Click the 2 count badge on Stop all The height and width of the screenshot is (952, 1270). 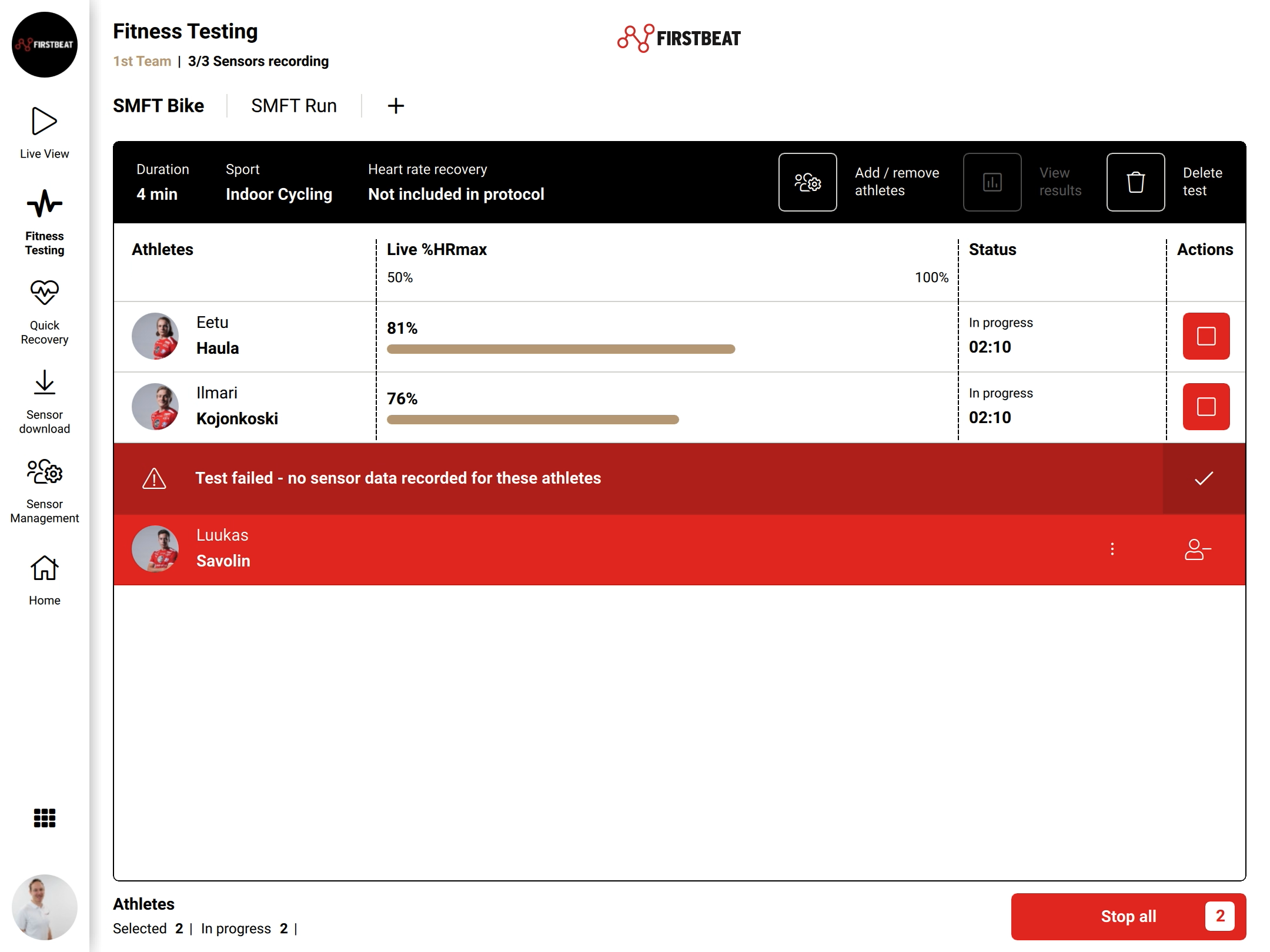1220,916
